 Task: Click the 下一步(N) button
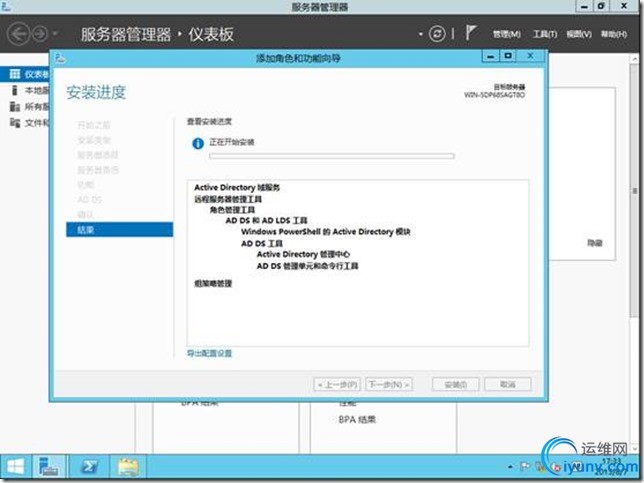click(389, 384)
